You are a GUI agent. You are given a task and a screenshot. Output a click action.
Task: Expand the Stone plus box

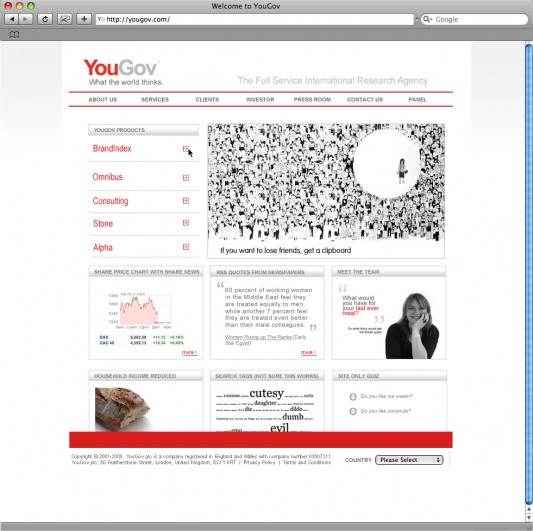186,223
